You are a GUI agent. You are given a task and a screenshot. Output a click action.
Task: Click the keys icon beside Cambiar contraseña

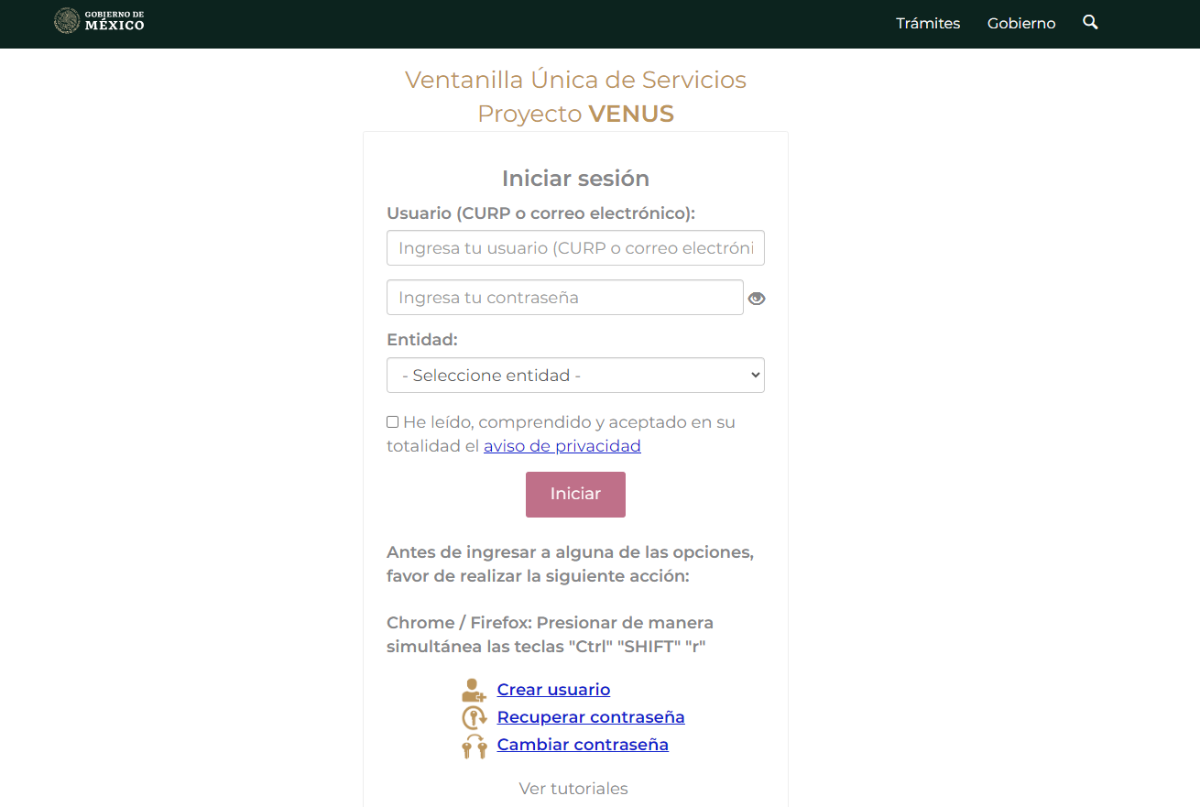coord(473,745)
